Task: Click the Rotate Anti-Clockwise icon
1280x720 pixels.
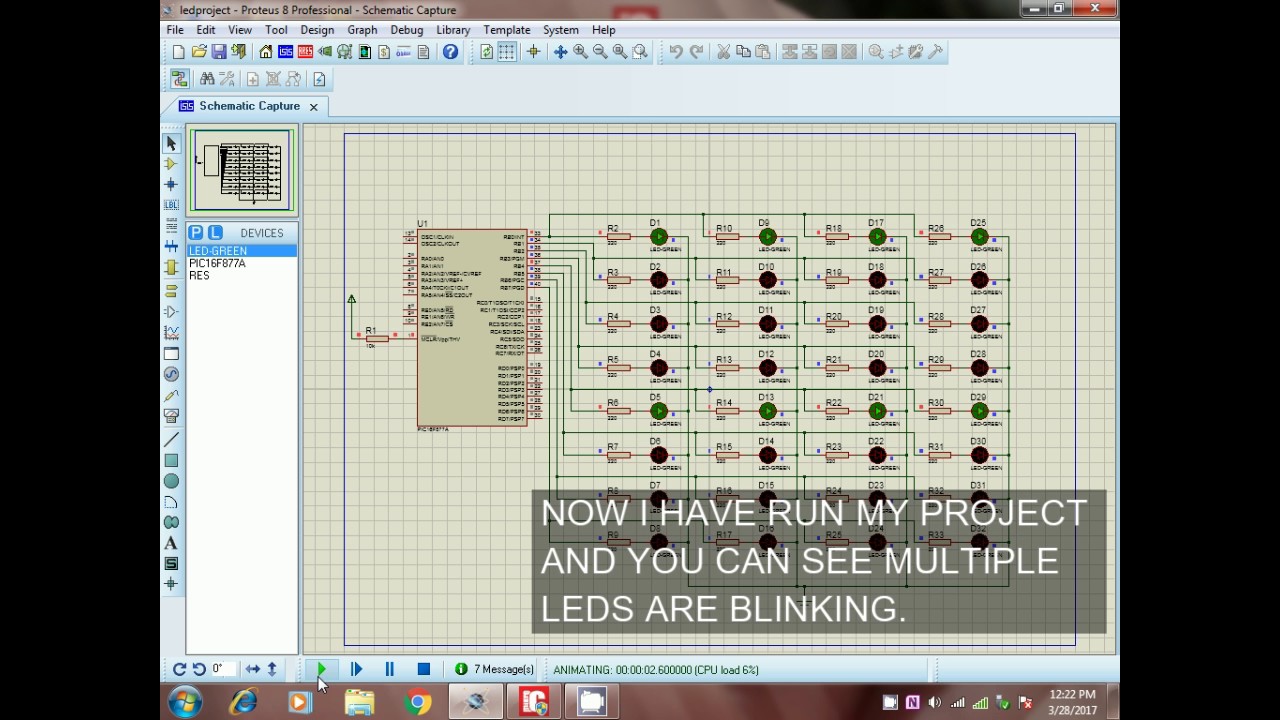Action: [x=198, y=669]
